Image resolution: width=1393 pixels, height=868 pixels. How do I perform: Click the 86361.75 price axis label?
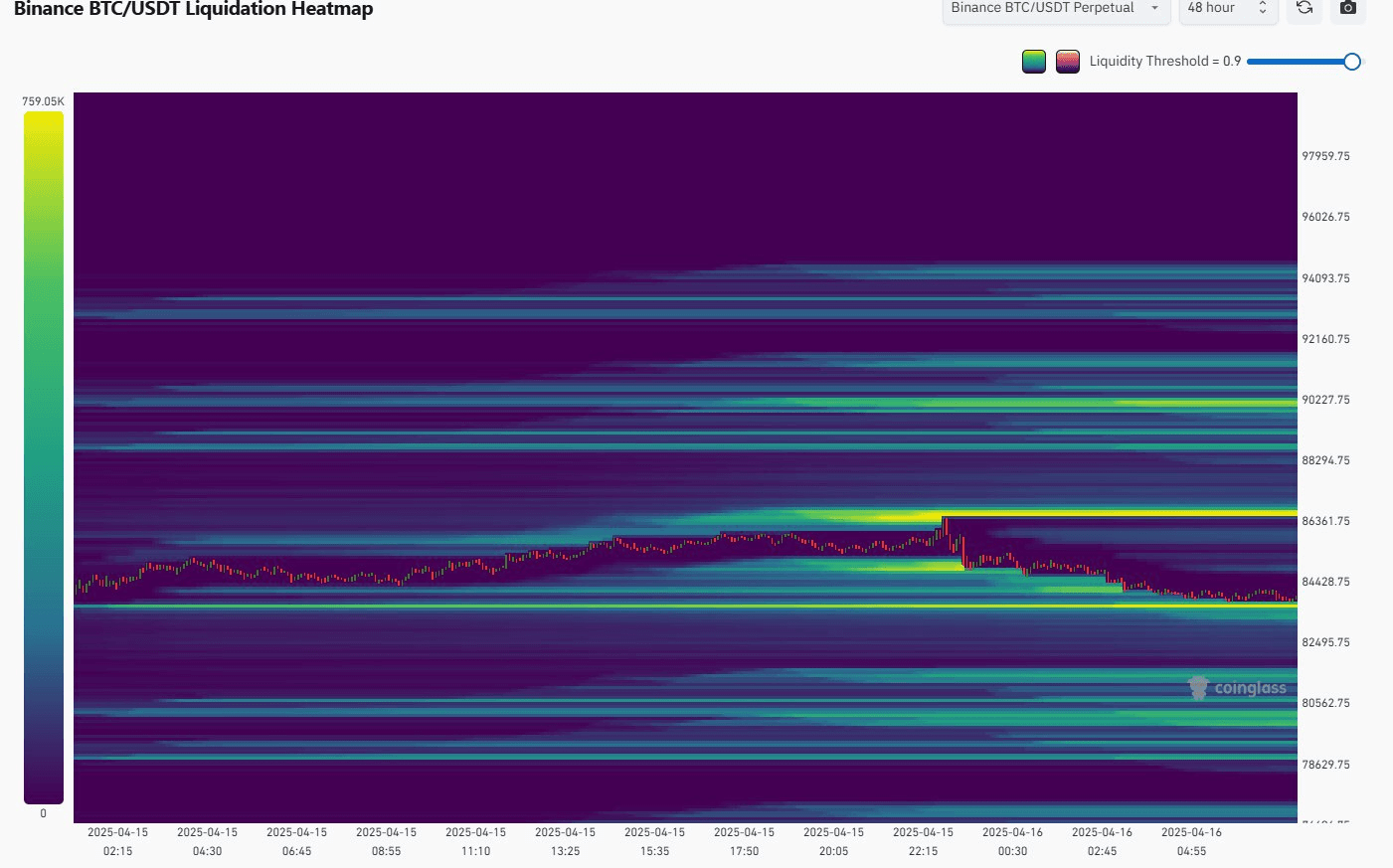click(x=1326, y=521)
